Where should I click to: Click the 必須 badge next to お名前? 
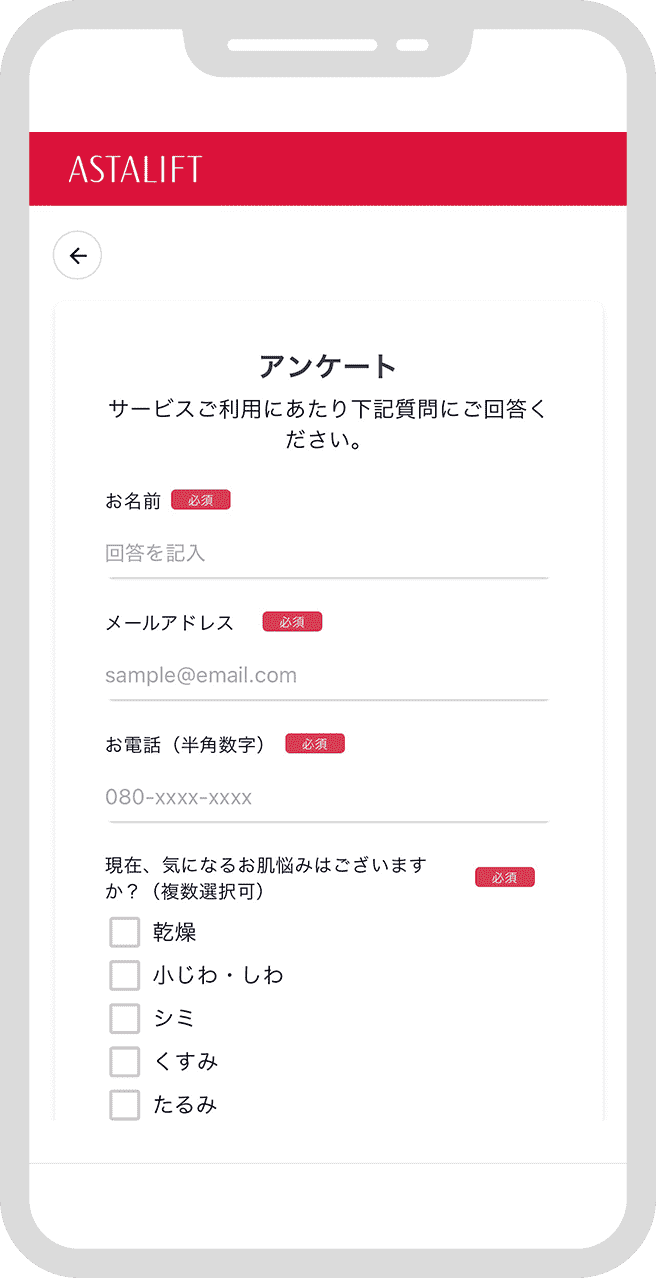coord(201,500)
